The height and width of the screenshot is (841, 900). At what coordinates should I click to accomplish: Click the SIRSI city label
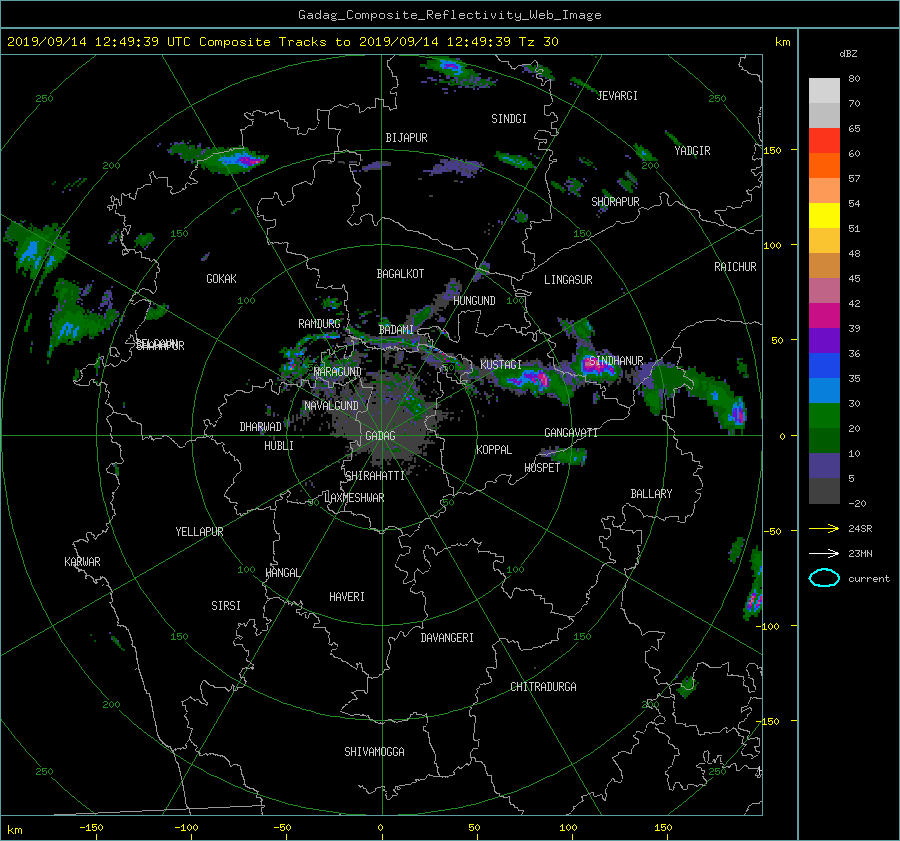click(226, 606)
